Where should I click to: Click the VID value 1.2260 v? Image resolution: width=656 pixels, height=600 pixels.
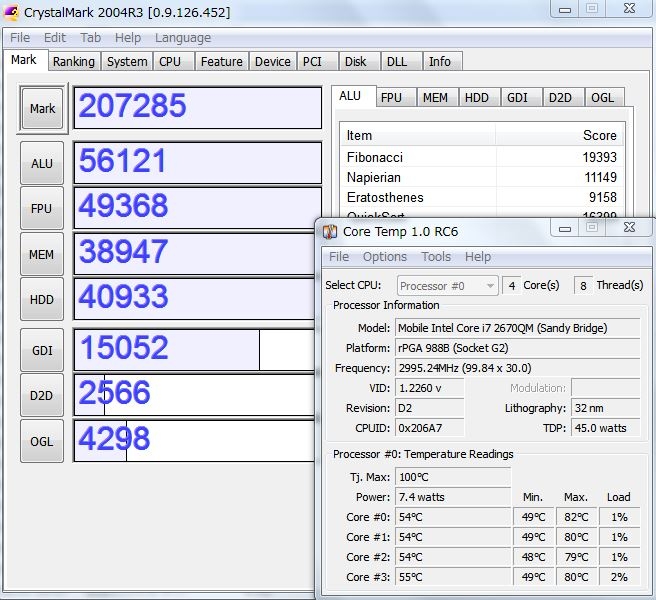(430, 388)
